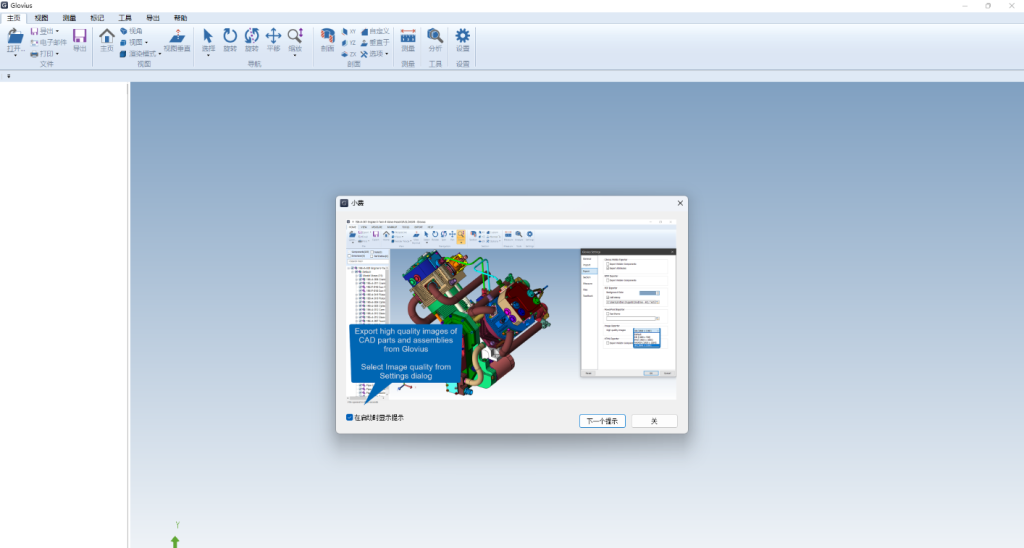The width and height of the screenshot is (1024, 548).
Task: Click the tip preview image in dialog
Action: tap(511, 310)
